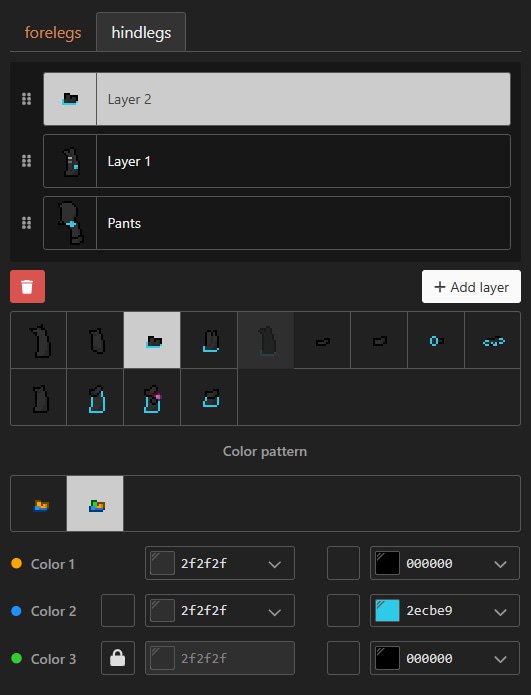Choose the cyan chain-shaped sprite in grid
531x695 pixels.
[493, 340]
